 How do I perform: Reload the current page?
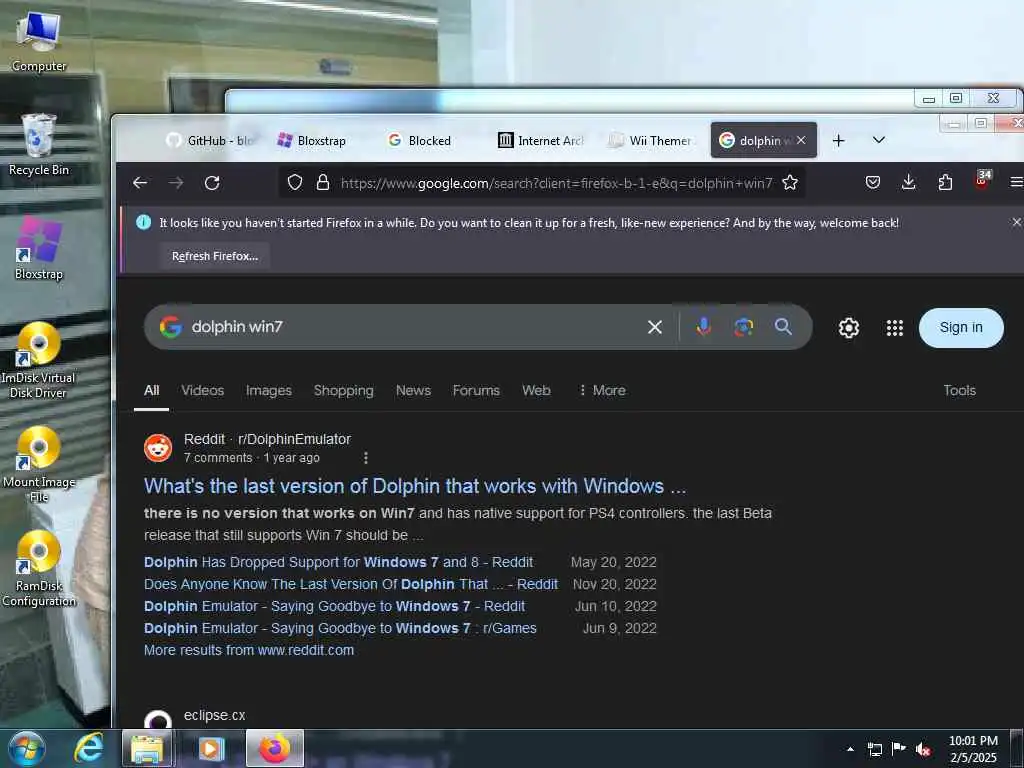pyautogui.click(x=212, y=183)
